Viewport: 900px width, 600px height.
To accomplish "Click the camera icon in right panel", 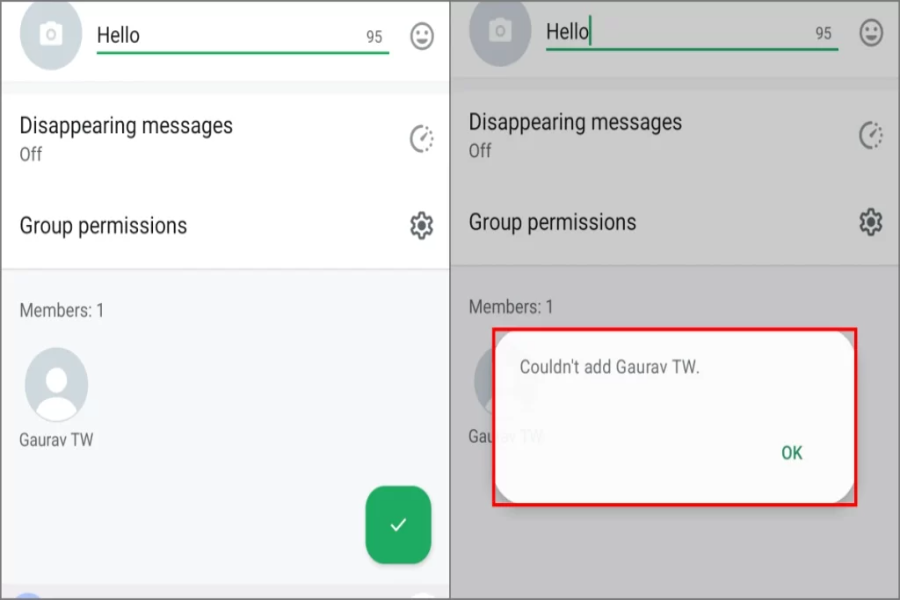I will 500,32.
